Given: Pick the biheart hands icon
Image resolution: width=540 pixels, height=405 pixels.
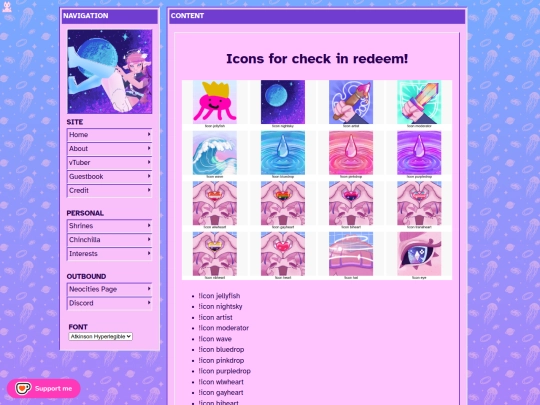Looking at the screenshot, I should (351, 203).
